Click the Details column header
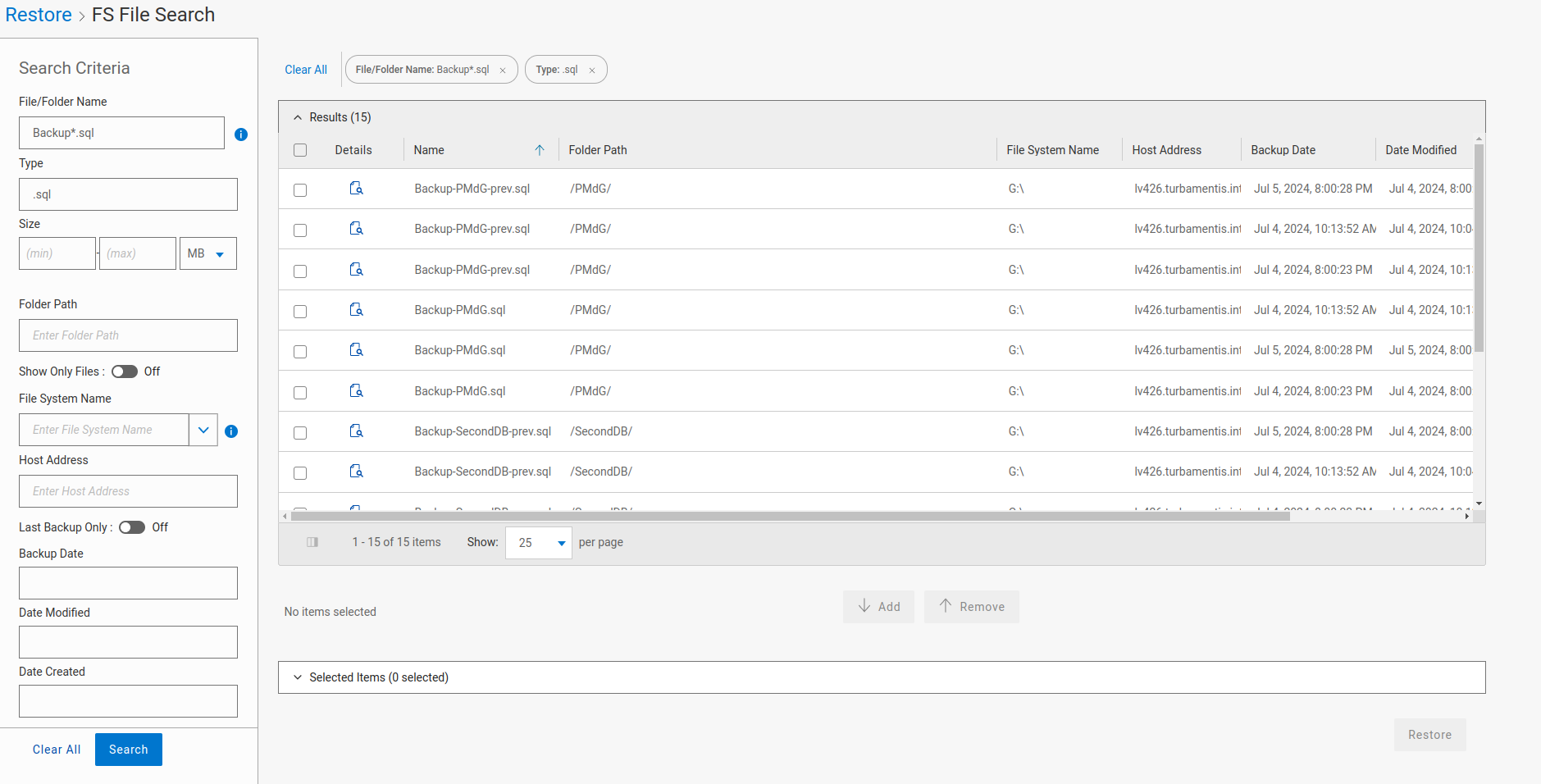 pyautogui.click(x=353, y=150)
